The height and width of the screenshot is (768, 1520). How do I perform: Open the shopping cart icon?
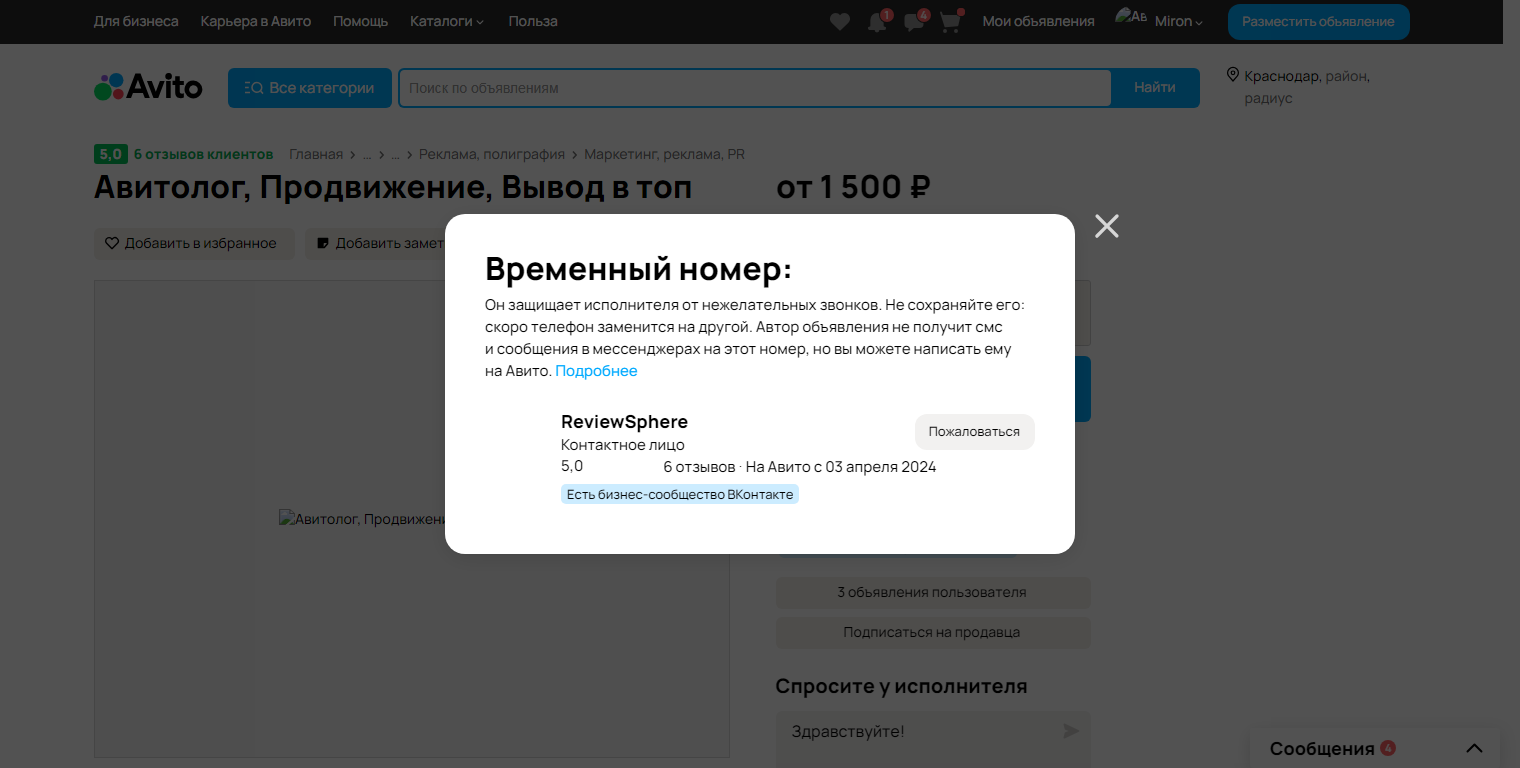pos(950,21)
